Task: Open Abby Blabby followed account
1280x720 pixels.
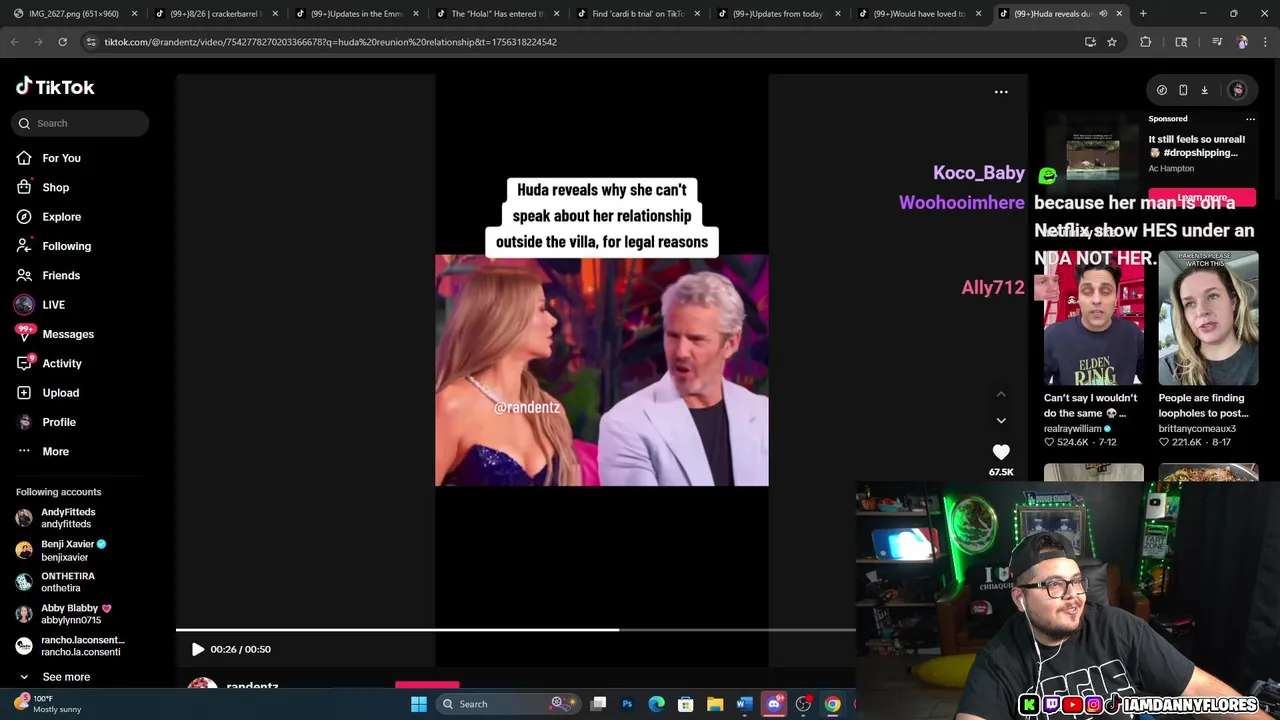Action: coord(70,614)
